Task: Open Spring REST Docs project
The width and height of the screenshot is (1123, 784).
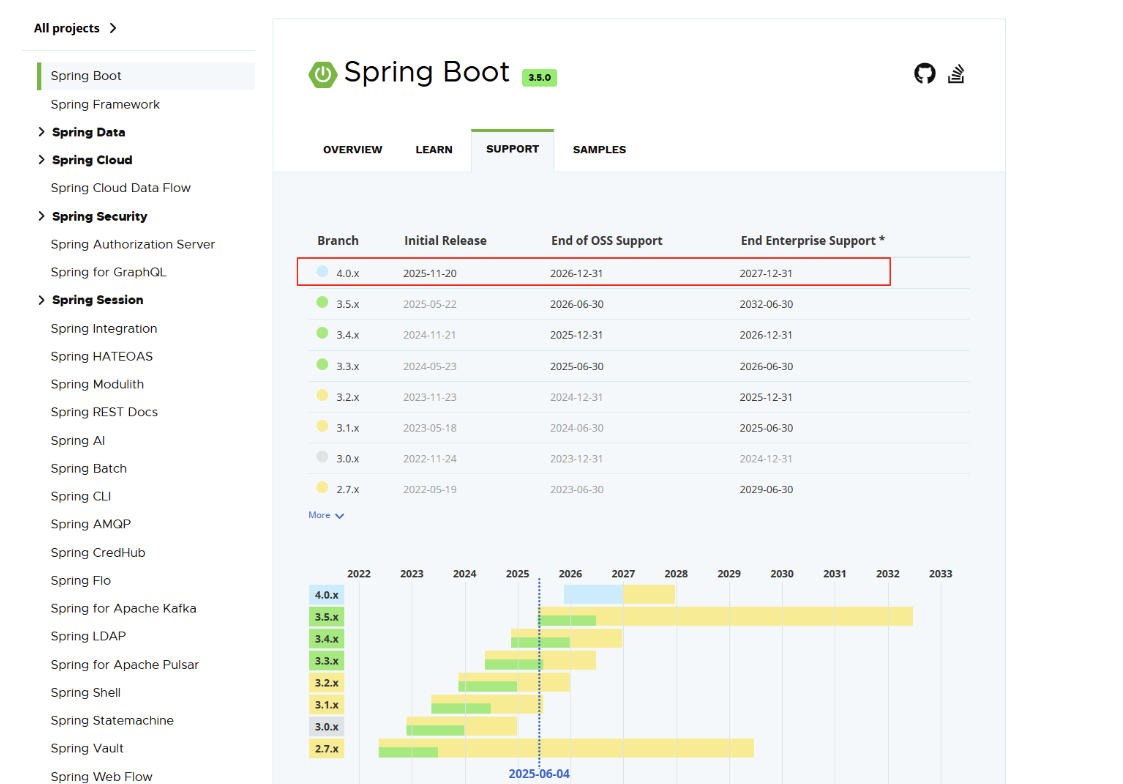Action: [x=105, y=412]
